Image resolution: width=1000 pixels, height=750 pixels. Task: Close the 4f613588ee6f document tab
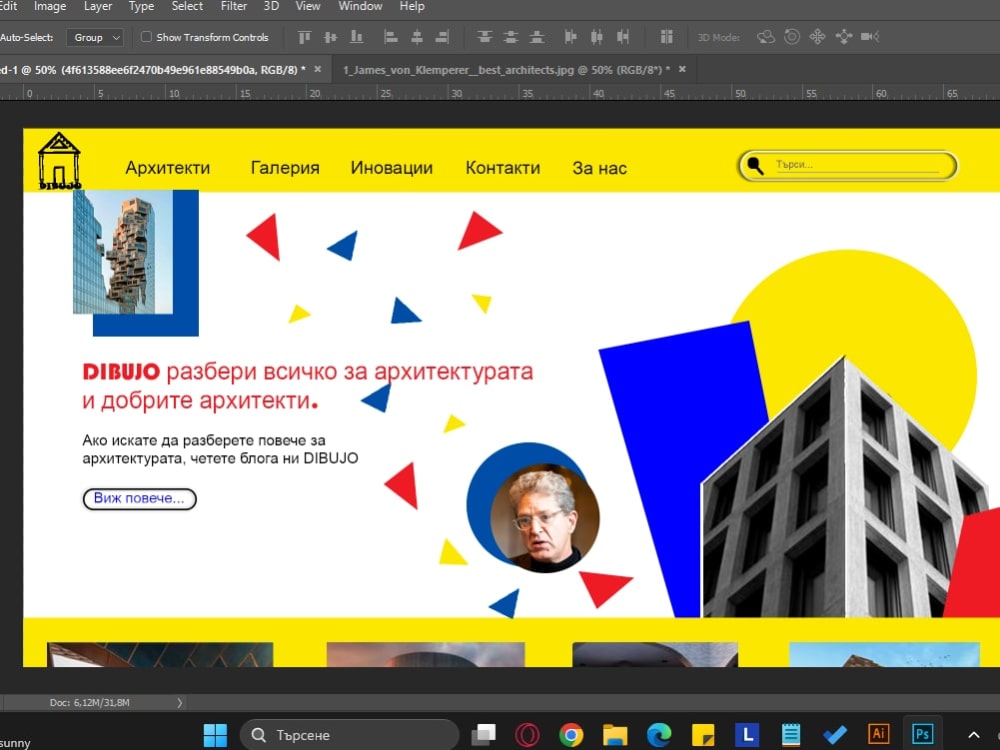(x=318, y=69)
